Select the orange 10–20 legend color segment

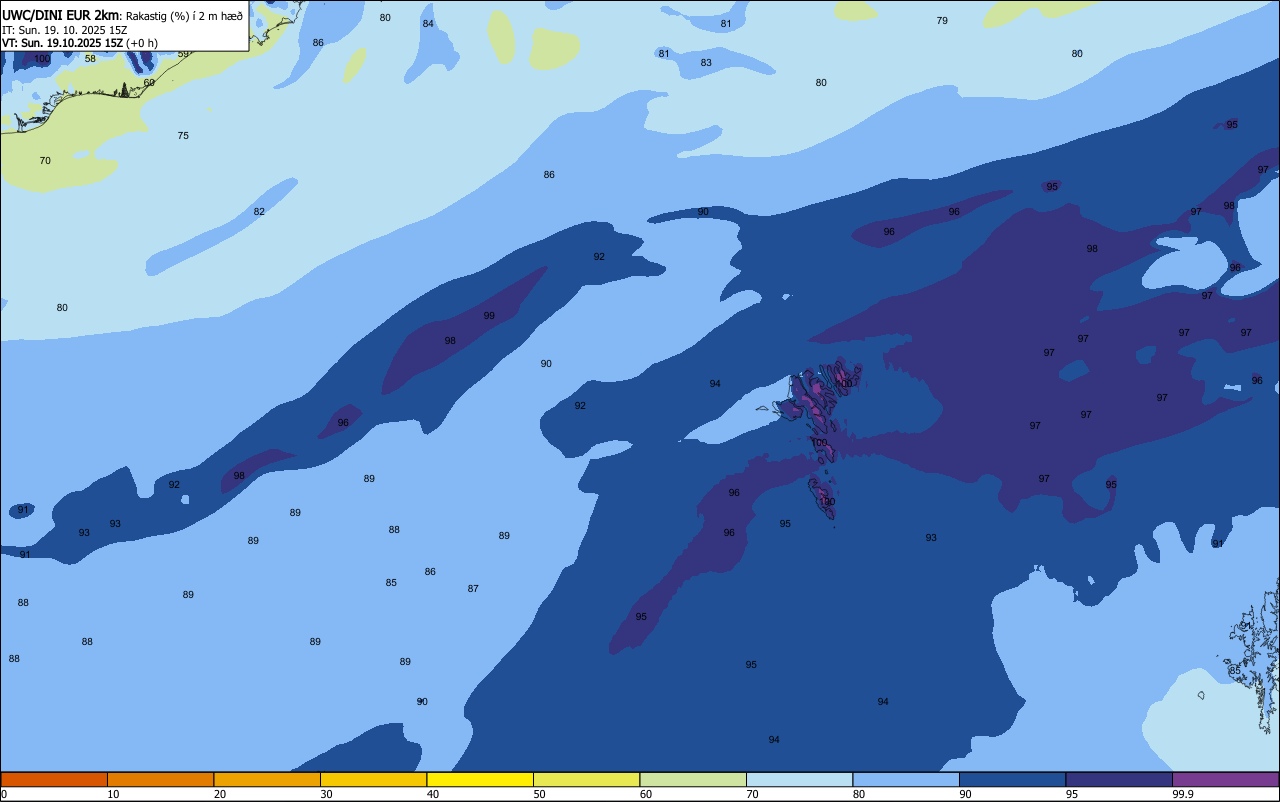point(160,779)
